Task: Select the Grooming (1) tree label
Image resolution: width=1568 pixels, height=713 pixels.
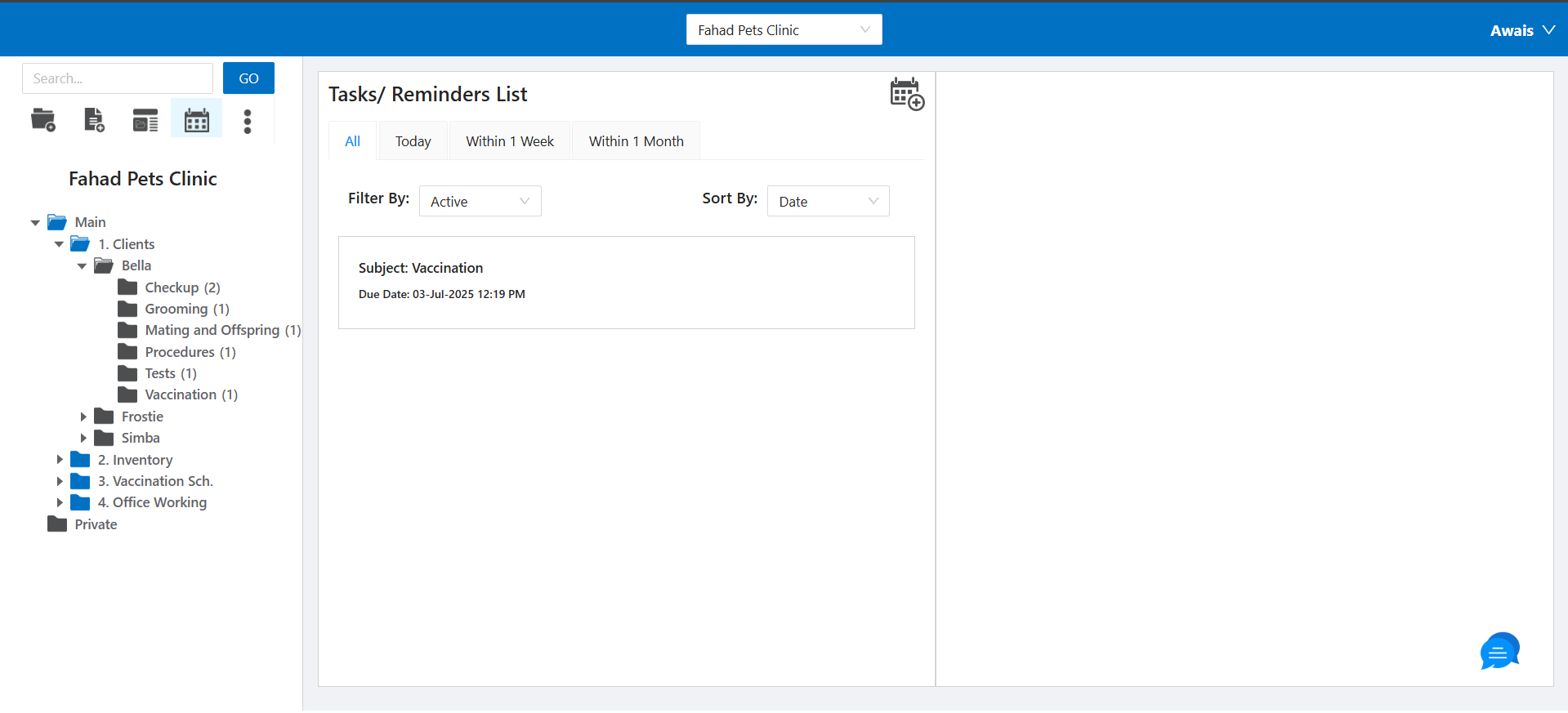Action: click(187, 309)
